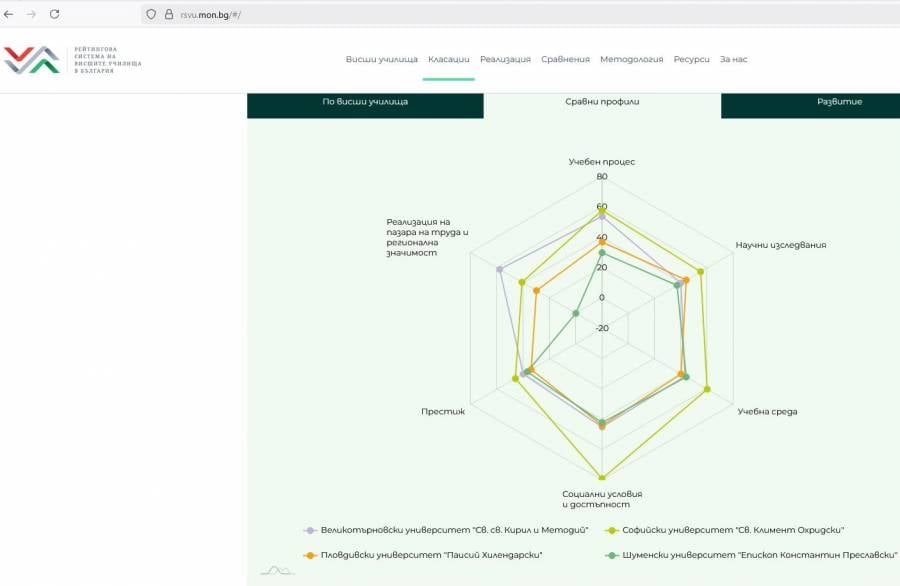
Task: Toggle the Великотърновски университет legend entry
Action: click(x=446, y=530)
